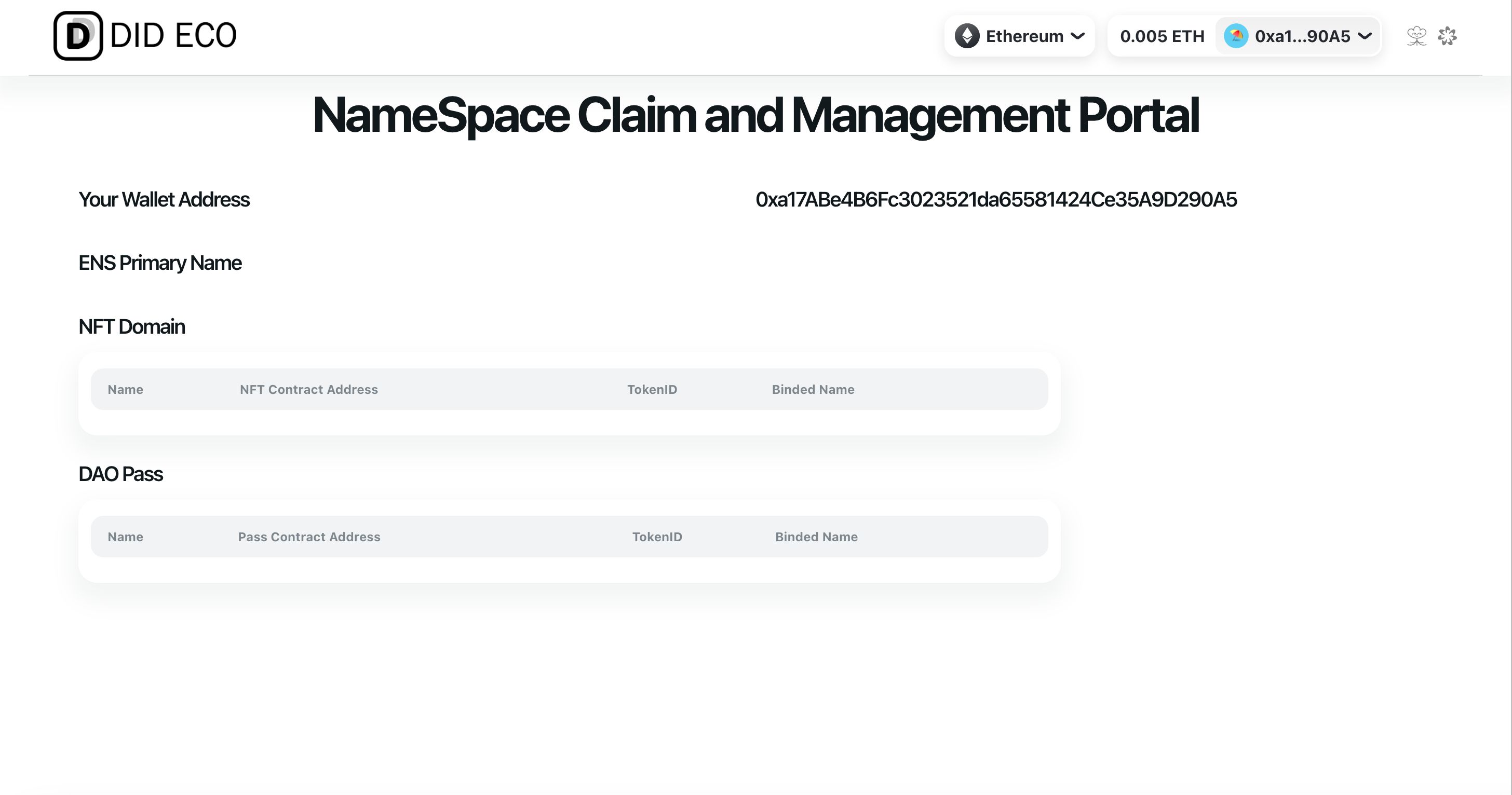Click the Ethereum diamond logo icon

967,36
